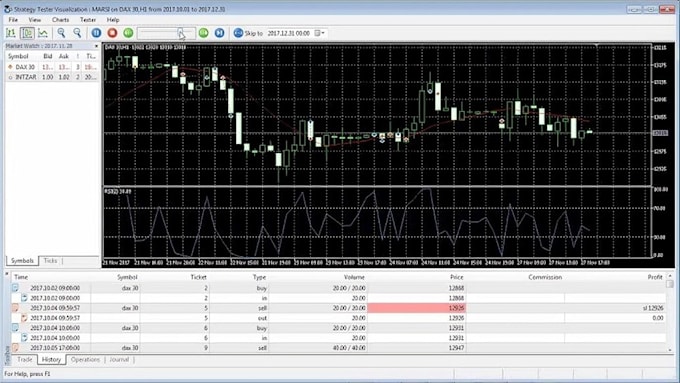The width and height of the screenshot is (680, 383).
Task: Click the RSI indicator label in subwindow
Action: 118,191
